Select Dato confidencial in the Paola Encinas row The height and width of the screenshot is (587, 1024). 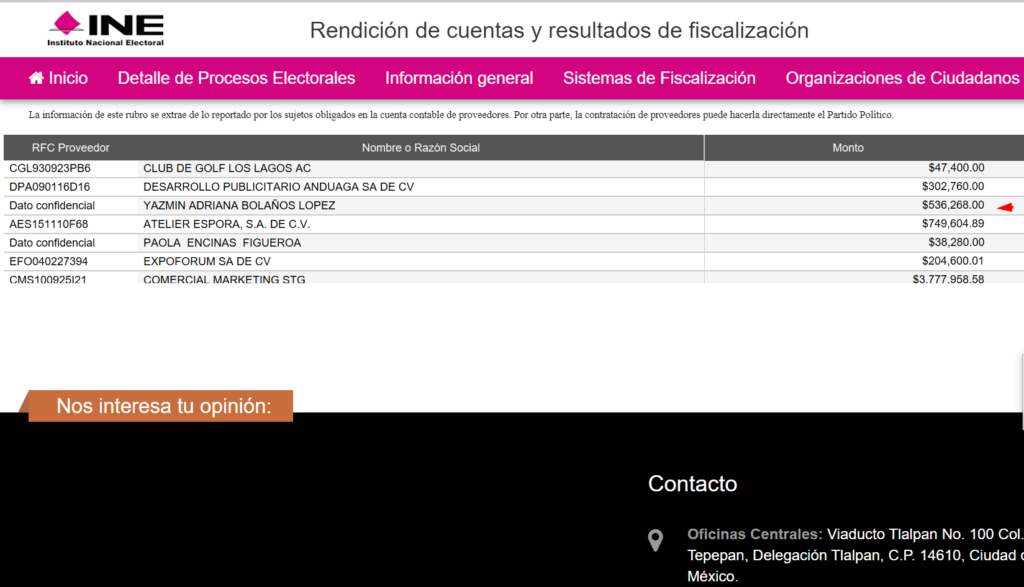[52, 243]
